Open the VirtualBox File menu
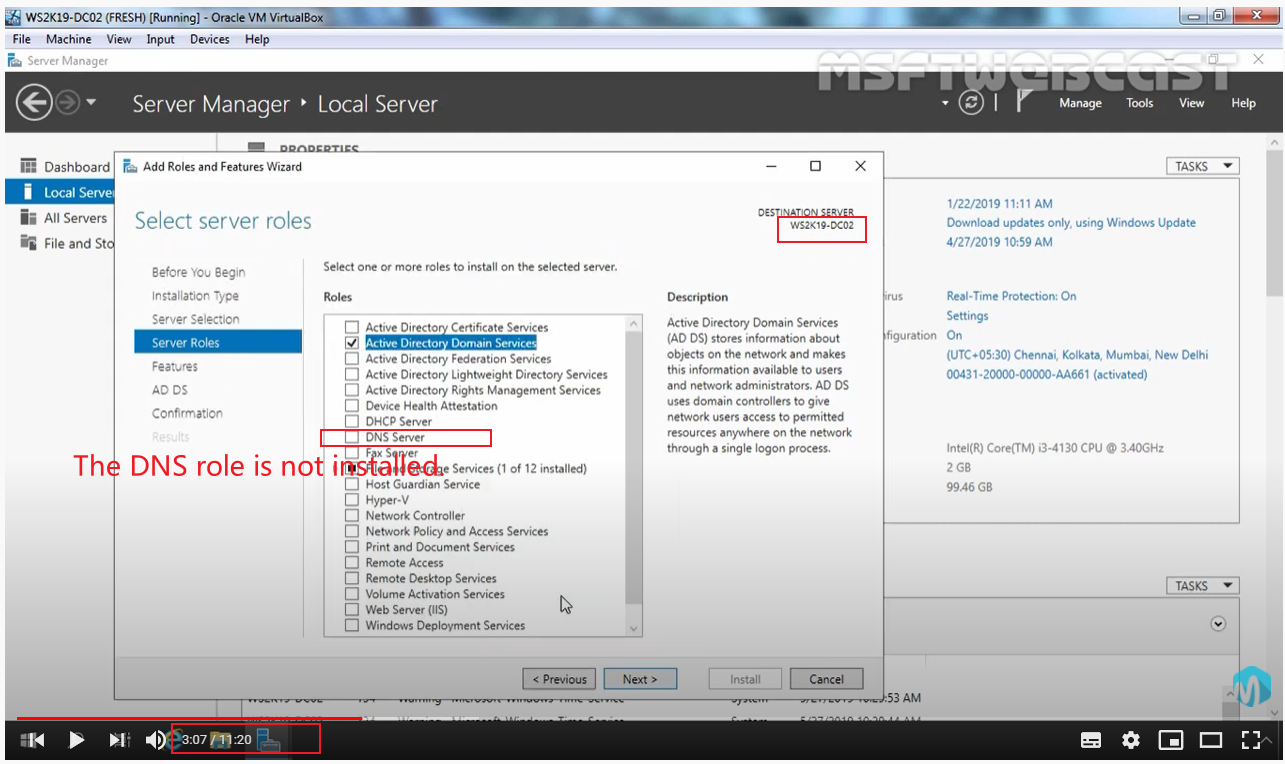 (21, 39)
